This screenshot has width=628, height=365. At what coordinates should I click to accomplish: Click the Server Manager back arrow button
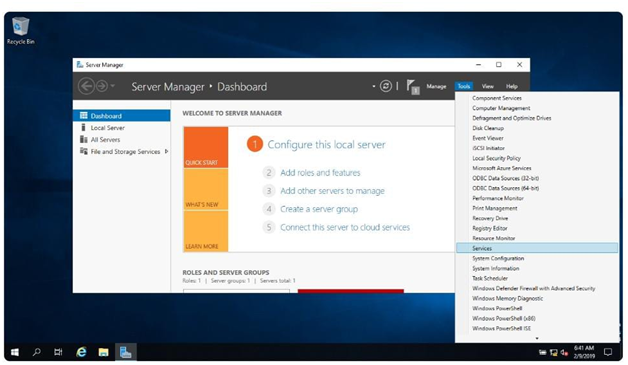pos(86,86)
